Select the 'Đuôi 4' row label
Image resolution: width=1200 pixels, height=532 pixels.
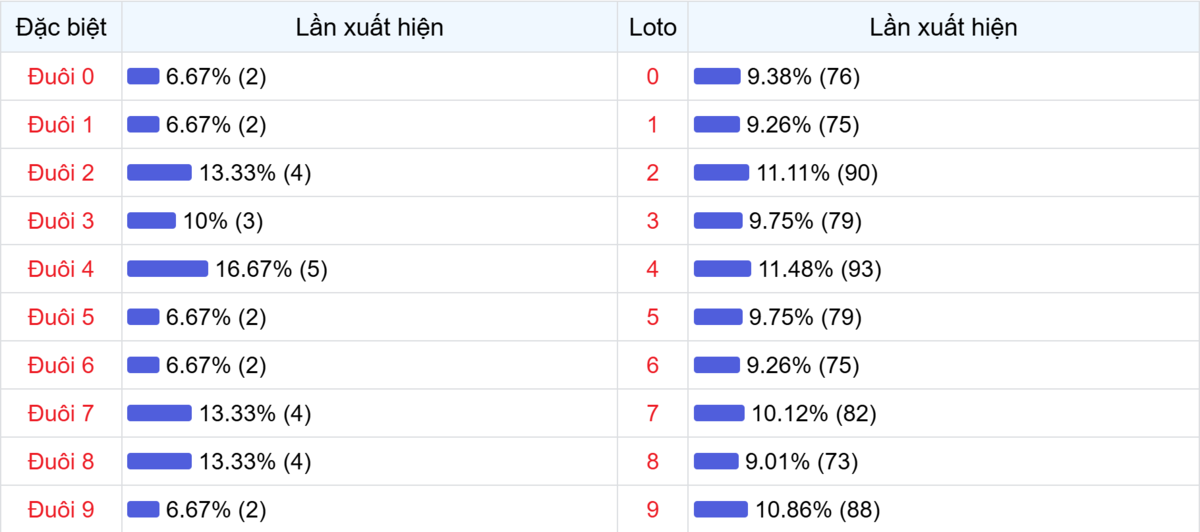(x=61, y=269)
